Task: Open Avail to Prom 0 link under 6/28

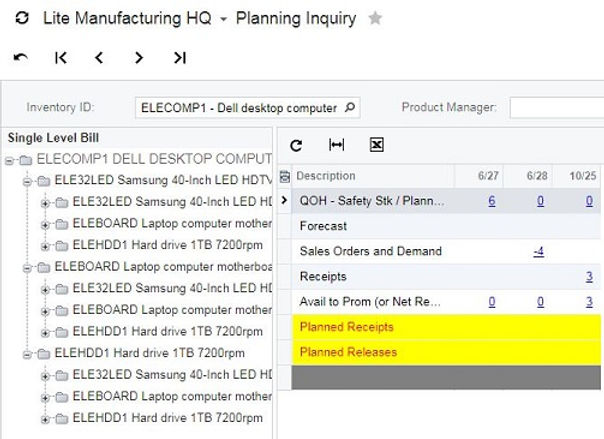Action: pyautogui.click(x=540, y=302)
